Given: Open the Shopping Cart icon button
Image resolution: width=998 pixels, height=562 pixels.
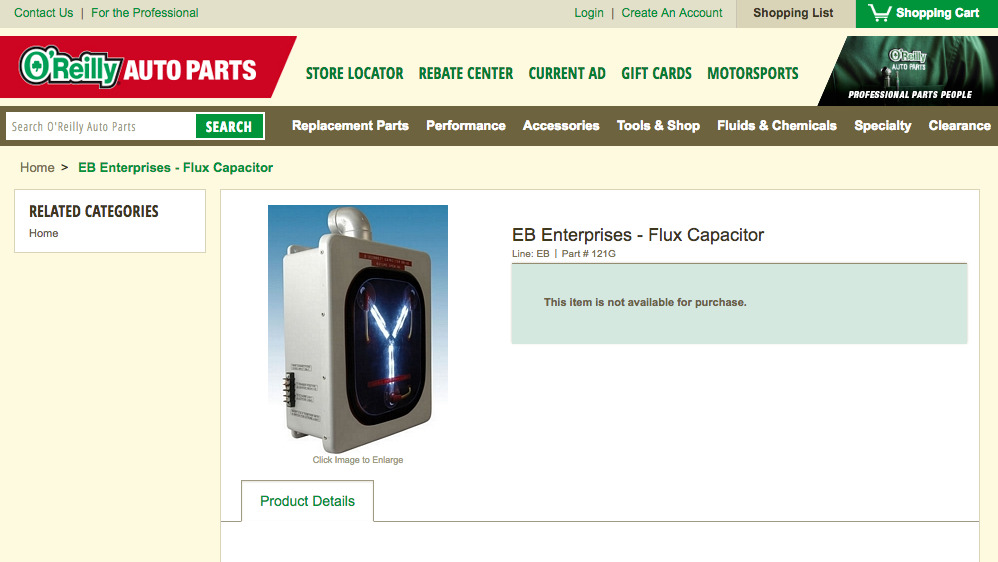Looking at the screenshot, I should click(927, 13).
